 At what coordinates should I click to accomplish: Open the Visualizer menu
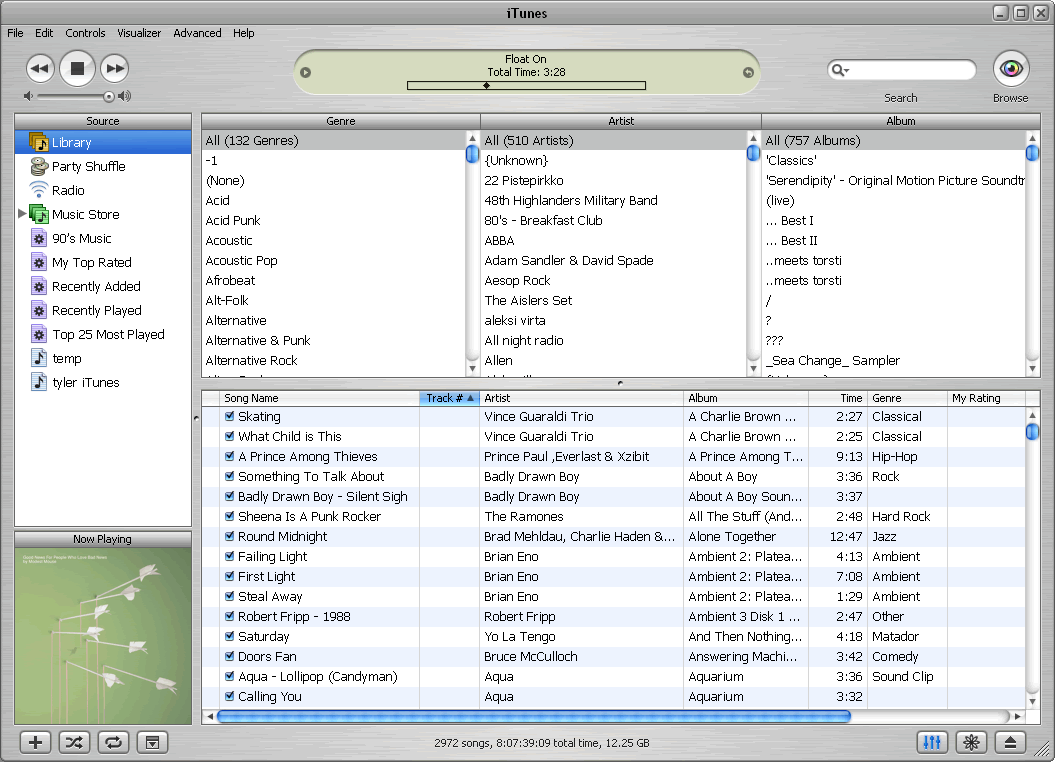click(138, 32)
